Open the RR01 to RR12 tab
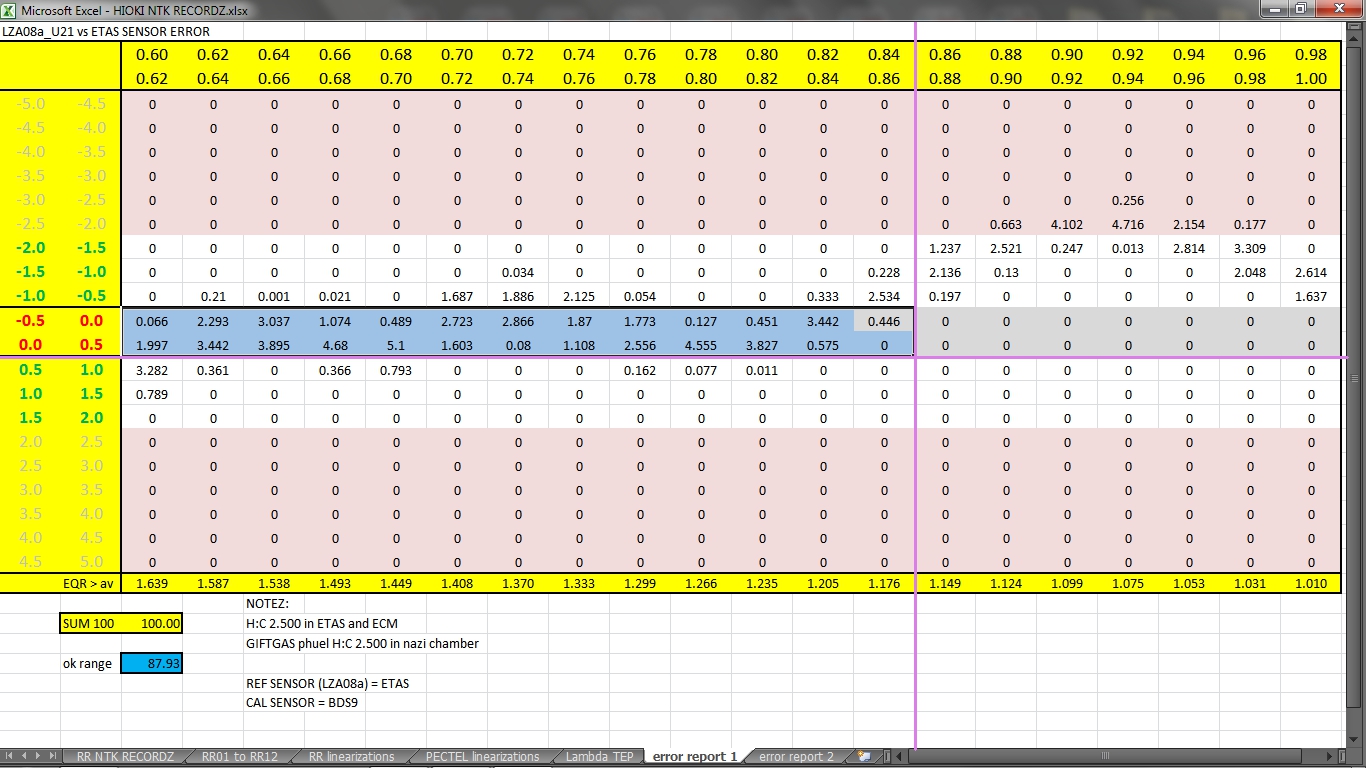 coord(239,757)
